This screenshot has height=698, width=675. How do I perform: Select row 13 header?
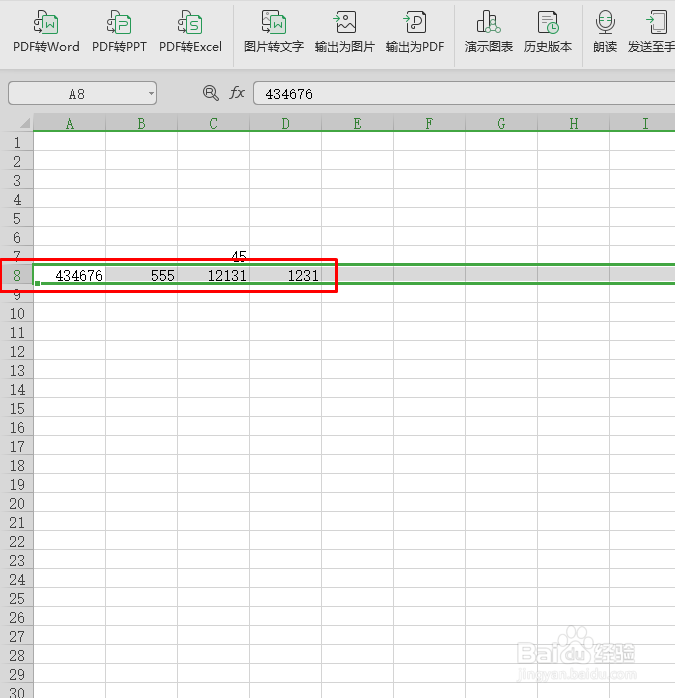click(17, 370)
